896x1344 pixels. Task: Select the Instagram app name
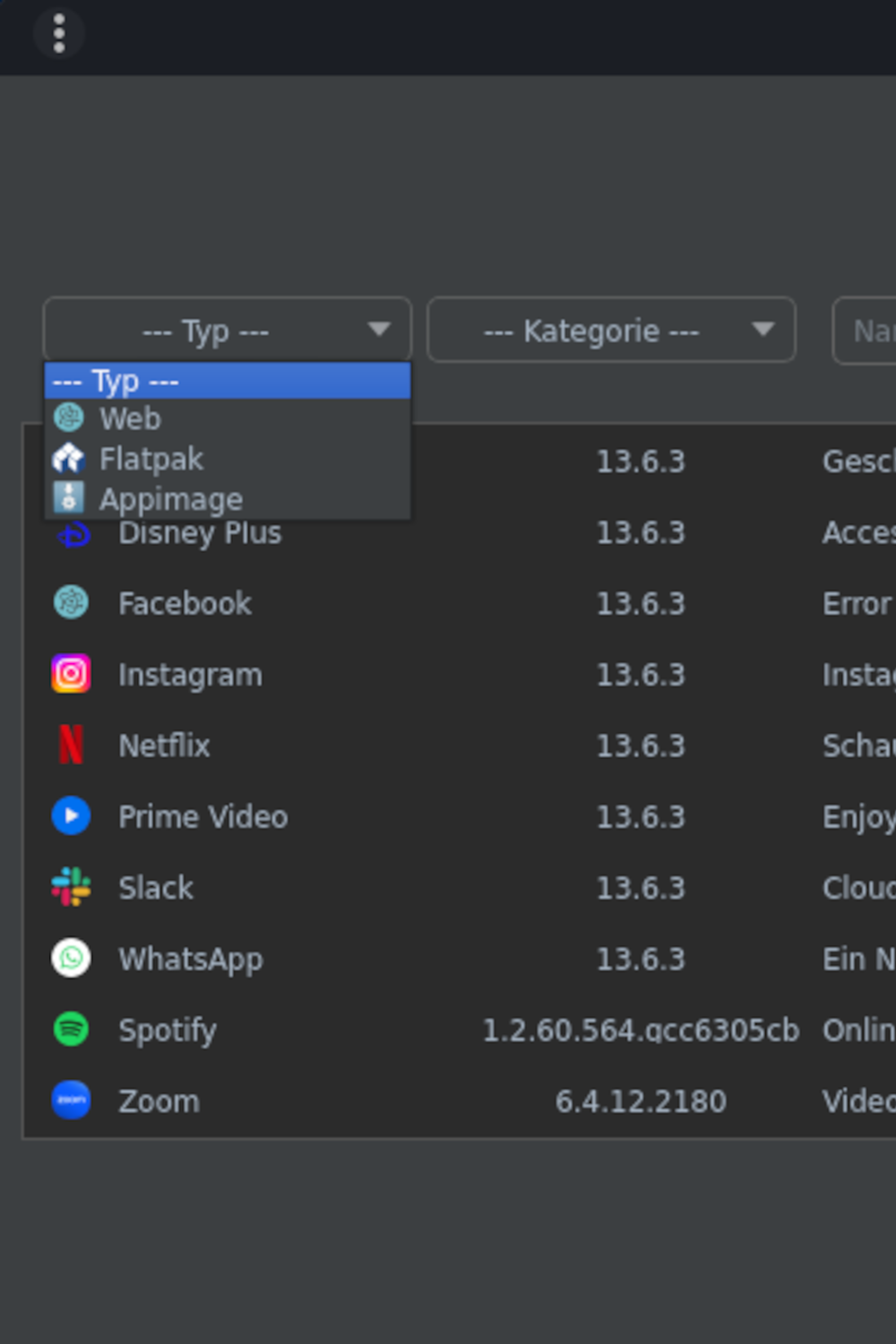[190, 675]
